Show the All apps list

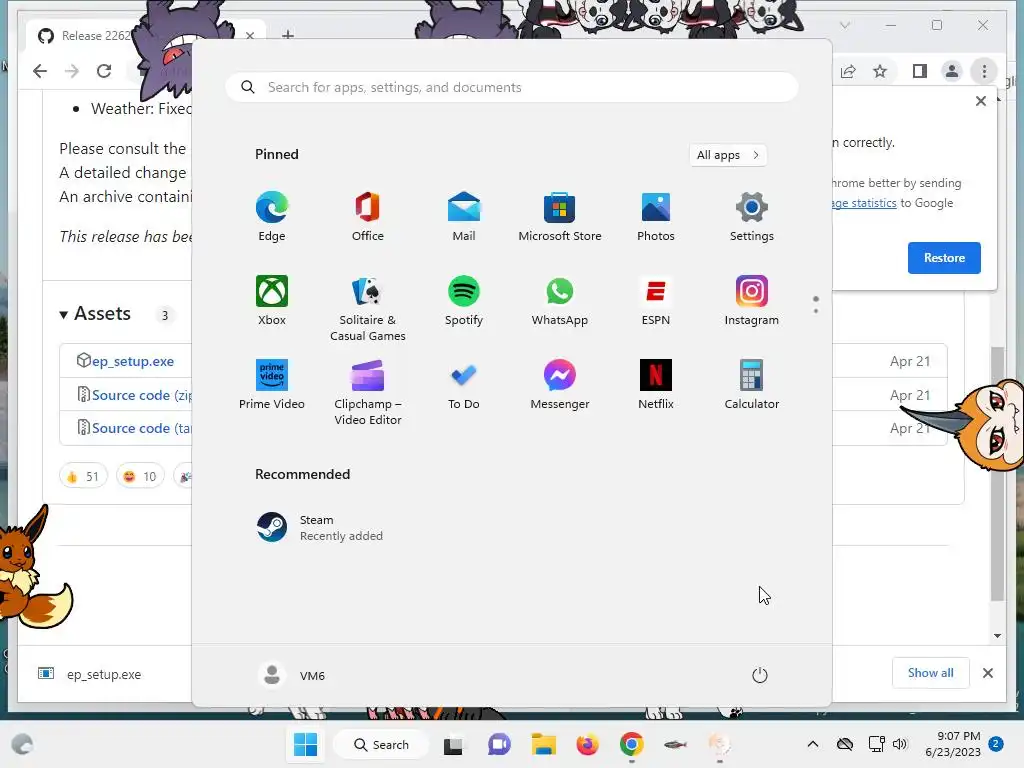point(728,155)
